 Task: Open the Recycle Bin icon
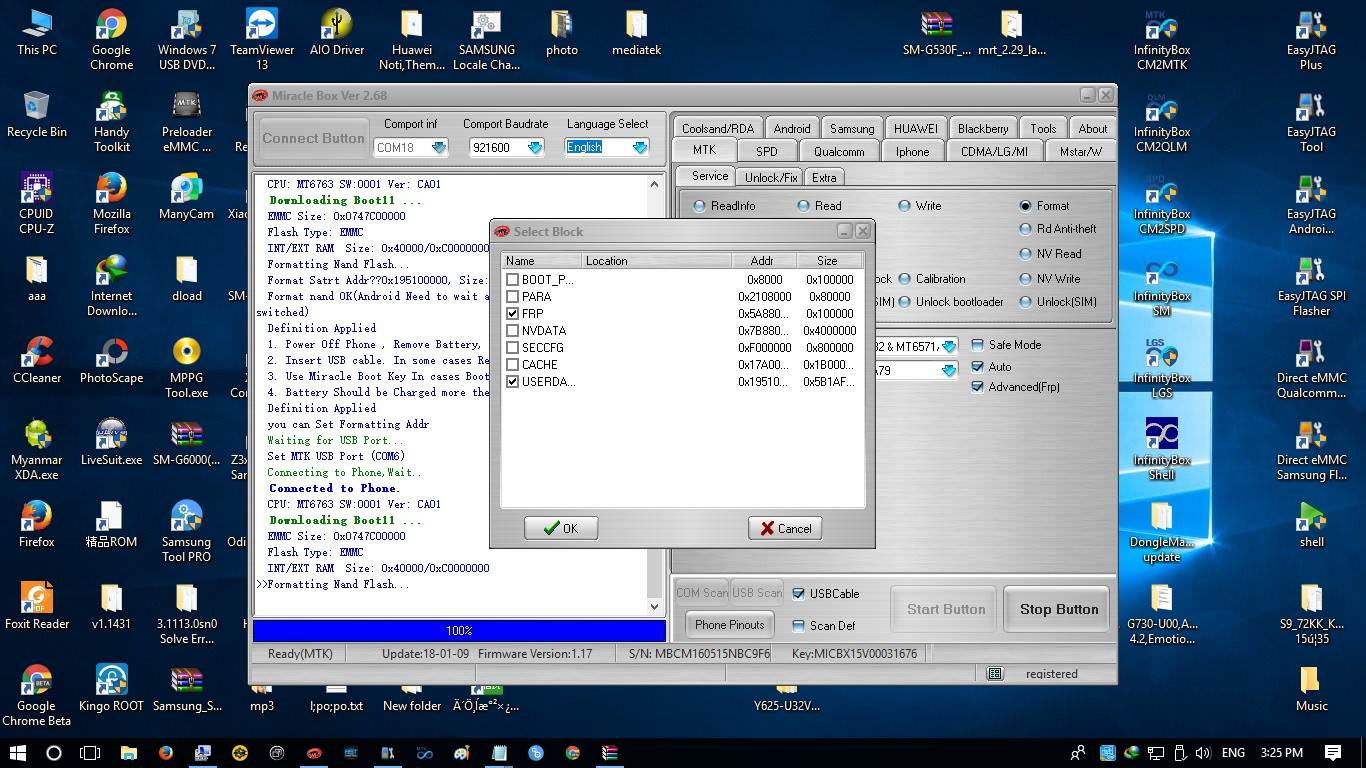tap(37, 116)
